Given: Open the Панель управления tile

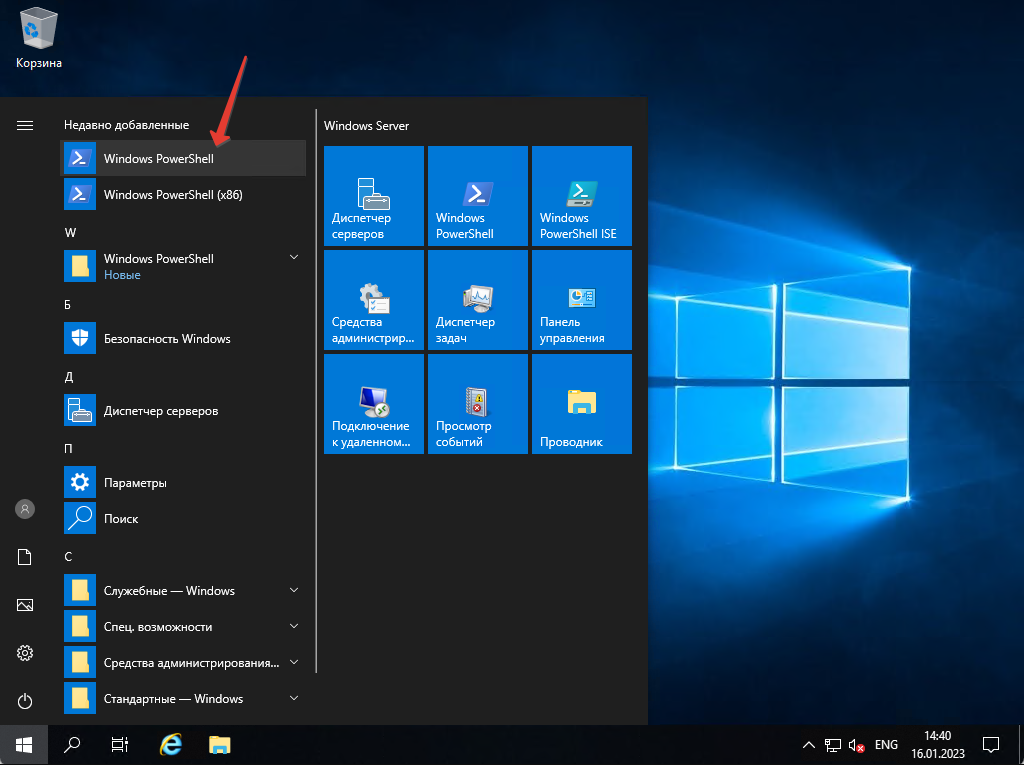Looking at the screenshot, I should [x=582, y=300].
